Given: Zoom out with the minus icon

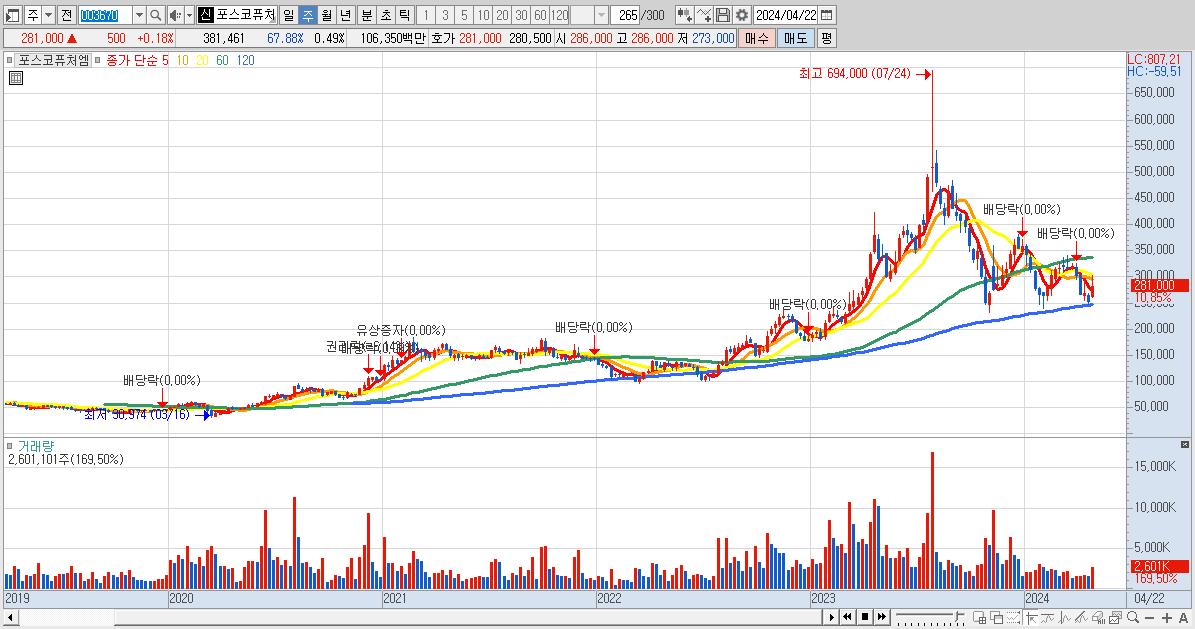Looking at the screenshot, I should [1149, 618].
